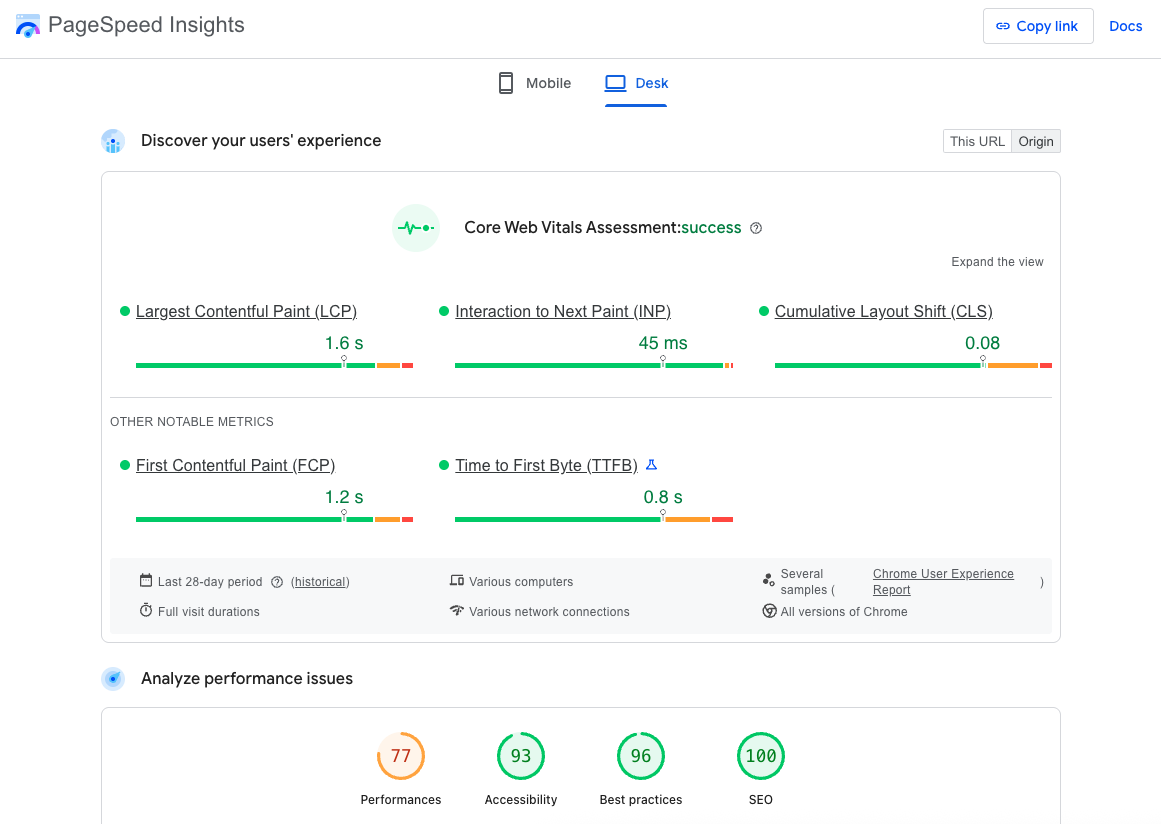Click the Analyze performance issues heading
The image size is (1161, 824).
247,679
